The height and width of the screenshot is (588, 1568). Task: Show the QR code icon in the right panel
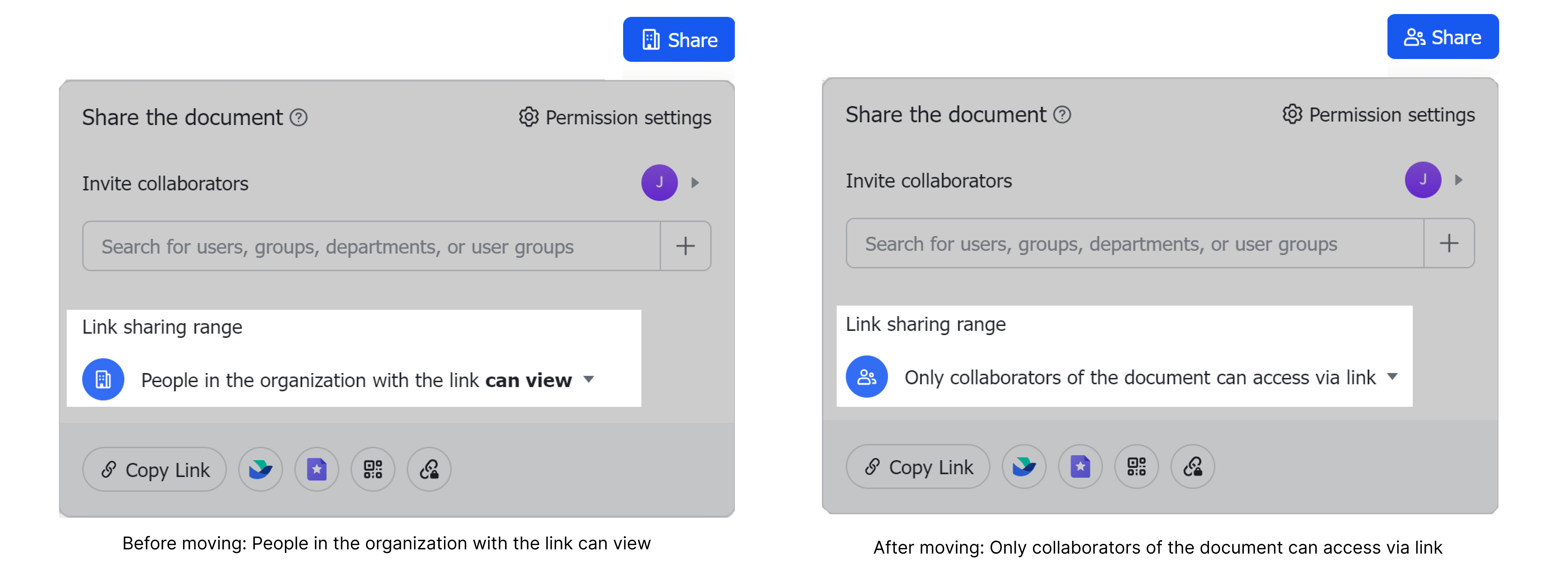1136,467
